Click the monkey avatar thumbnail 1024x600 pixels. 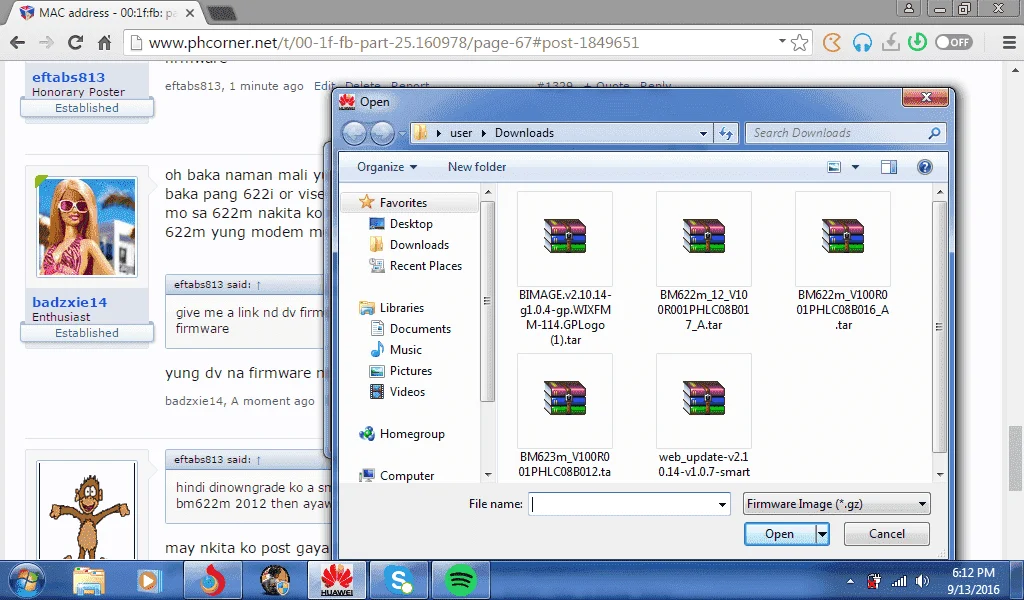click(87, 511)
